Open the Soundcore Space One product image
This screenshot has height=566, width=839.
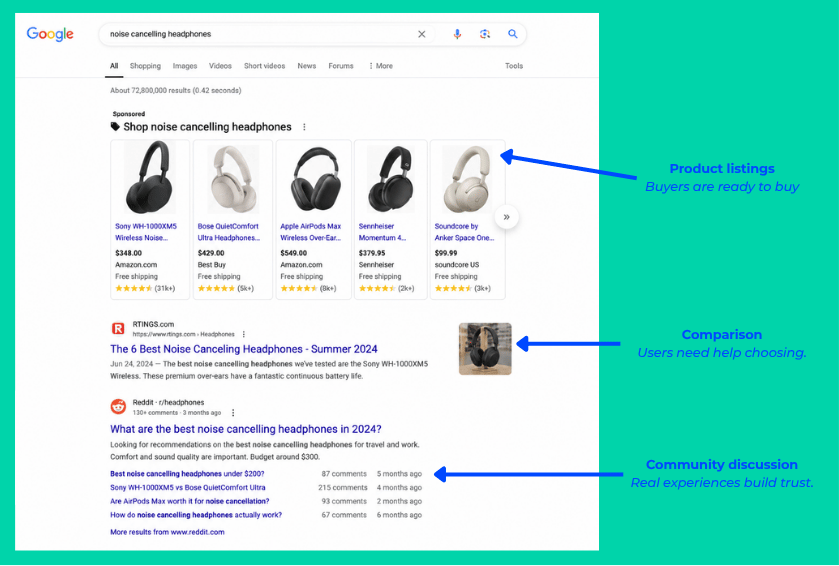point(467,179)
